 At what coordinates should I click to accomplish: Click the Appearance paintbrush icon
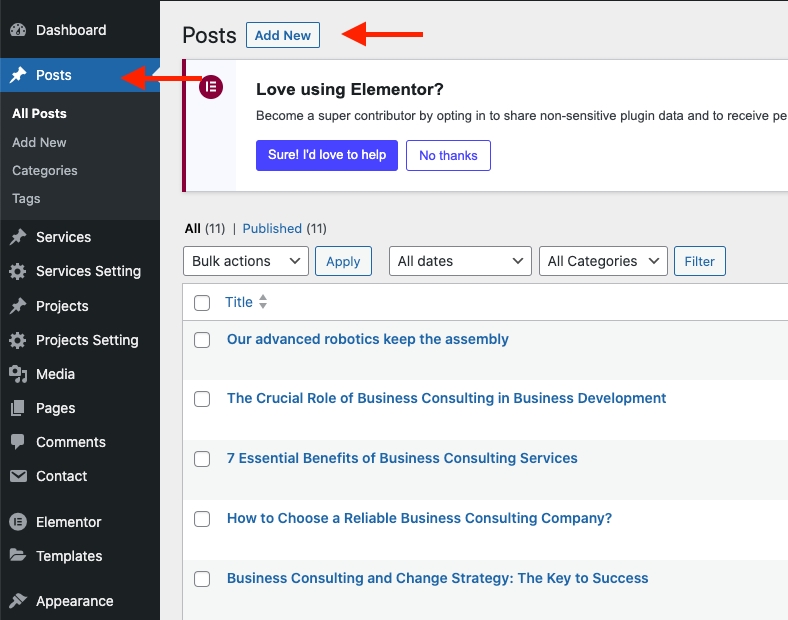click(x=17, y=601)
